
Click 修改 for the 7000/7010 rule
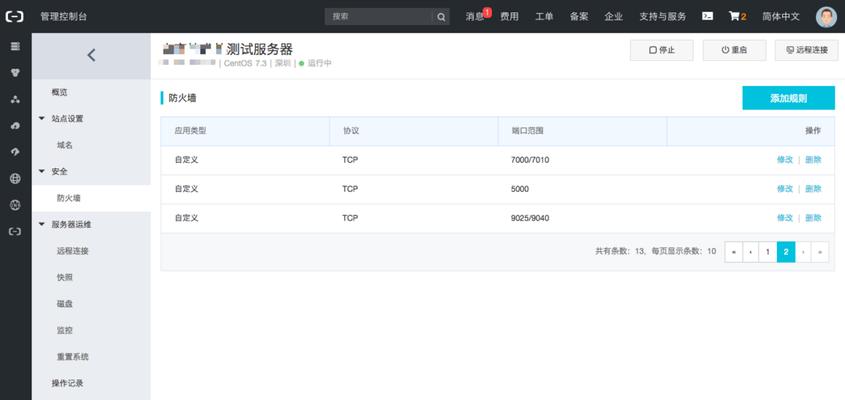tap(785, 160)
